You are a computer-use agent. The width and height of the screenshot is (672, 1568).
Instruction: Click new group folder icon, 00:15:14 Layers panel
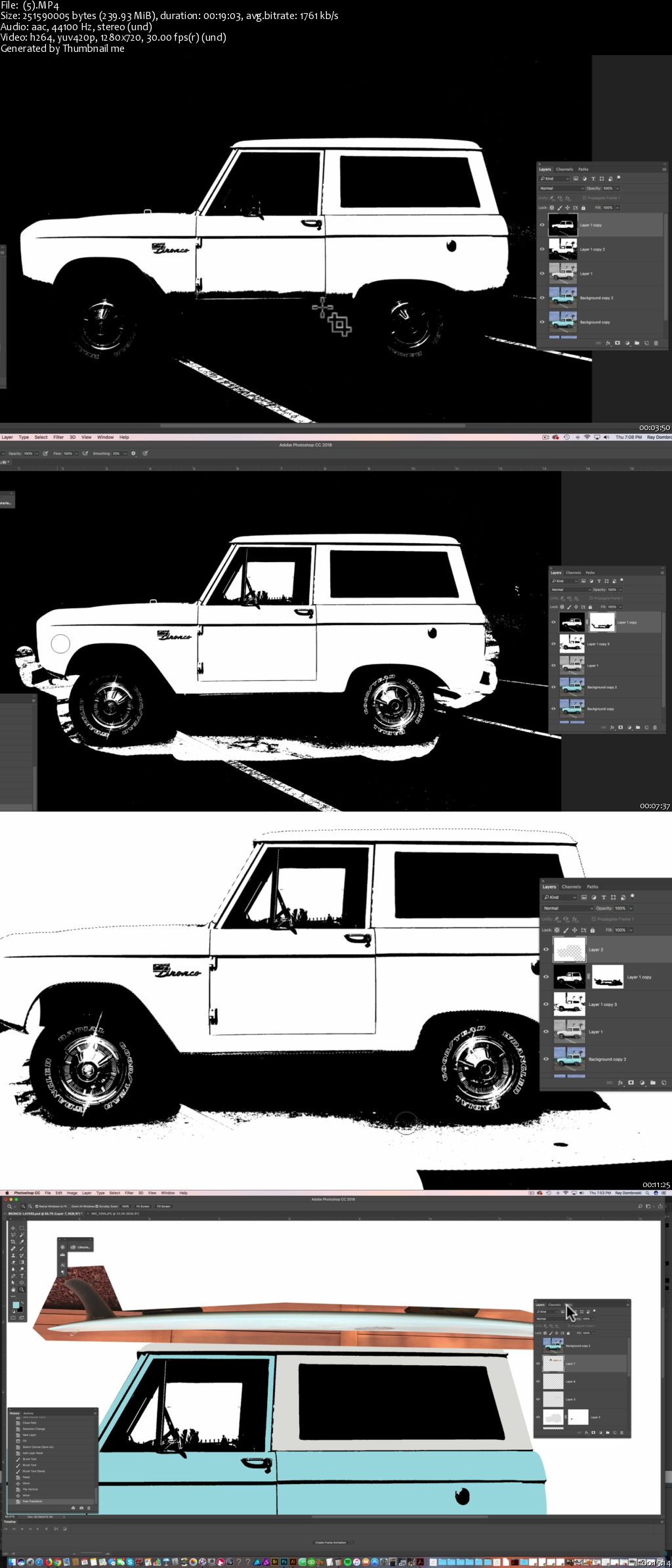[608, 1433]
